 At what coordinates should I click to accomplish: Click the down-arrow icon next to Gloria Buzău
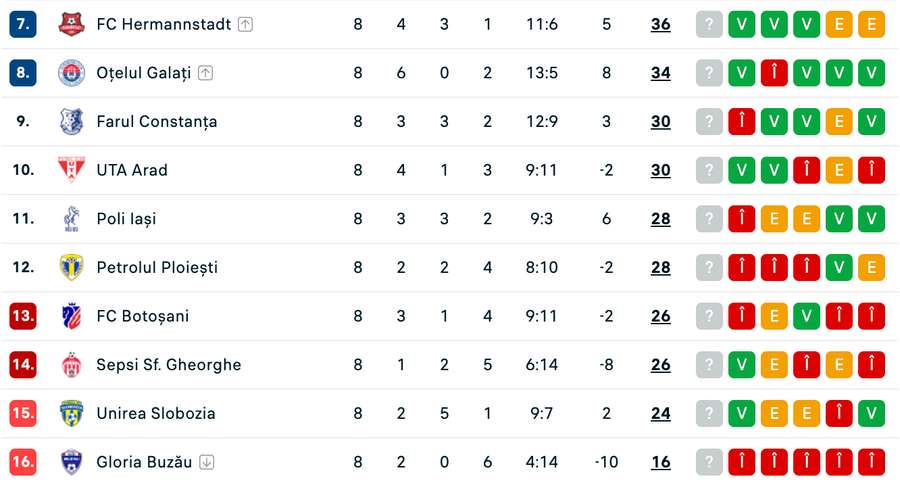pyautogui.click(x=207, y=462)
